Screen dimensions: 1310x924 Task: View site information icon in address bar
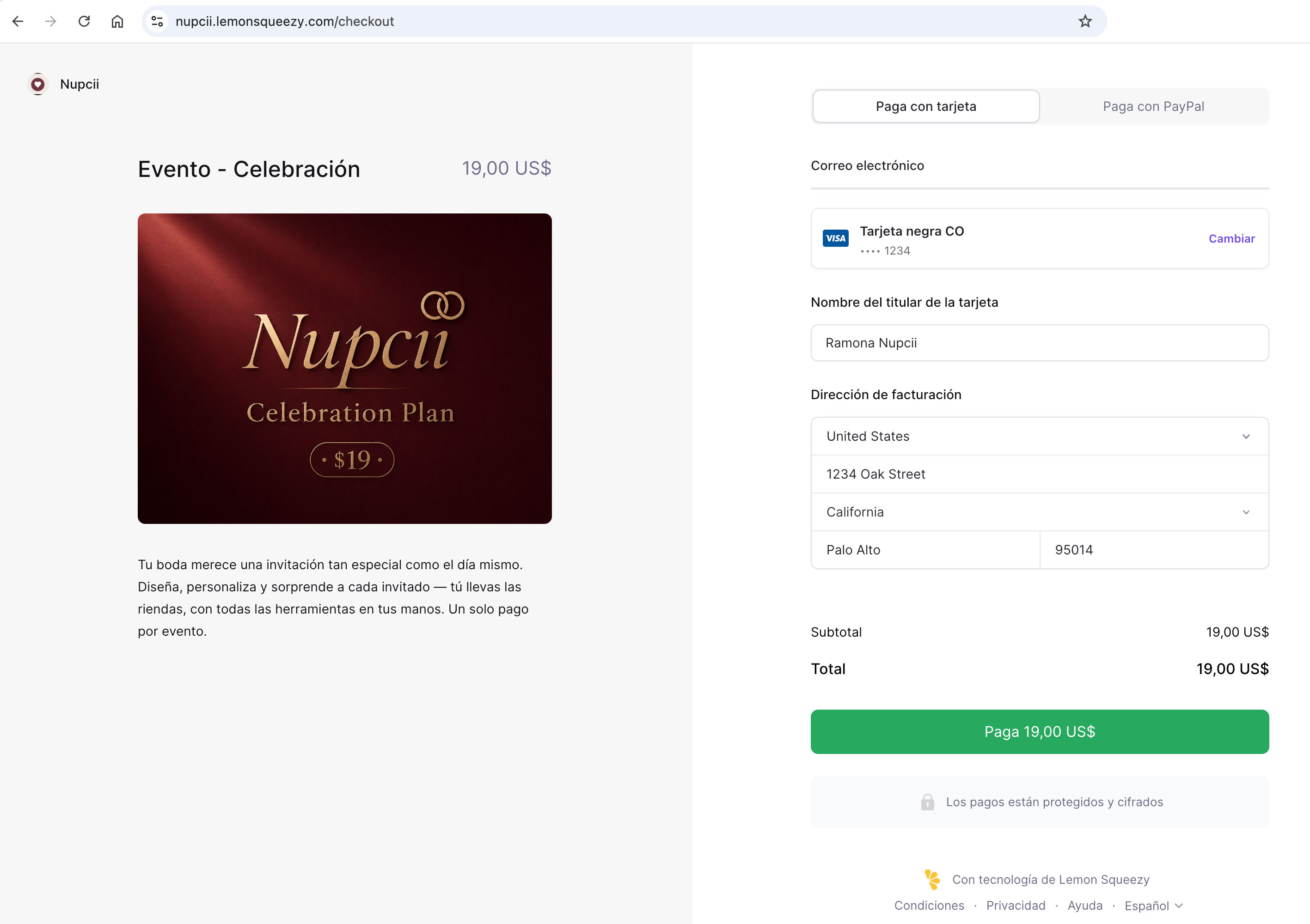(x=157, y=21)
